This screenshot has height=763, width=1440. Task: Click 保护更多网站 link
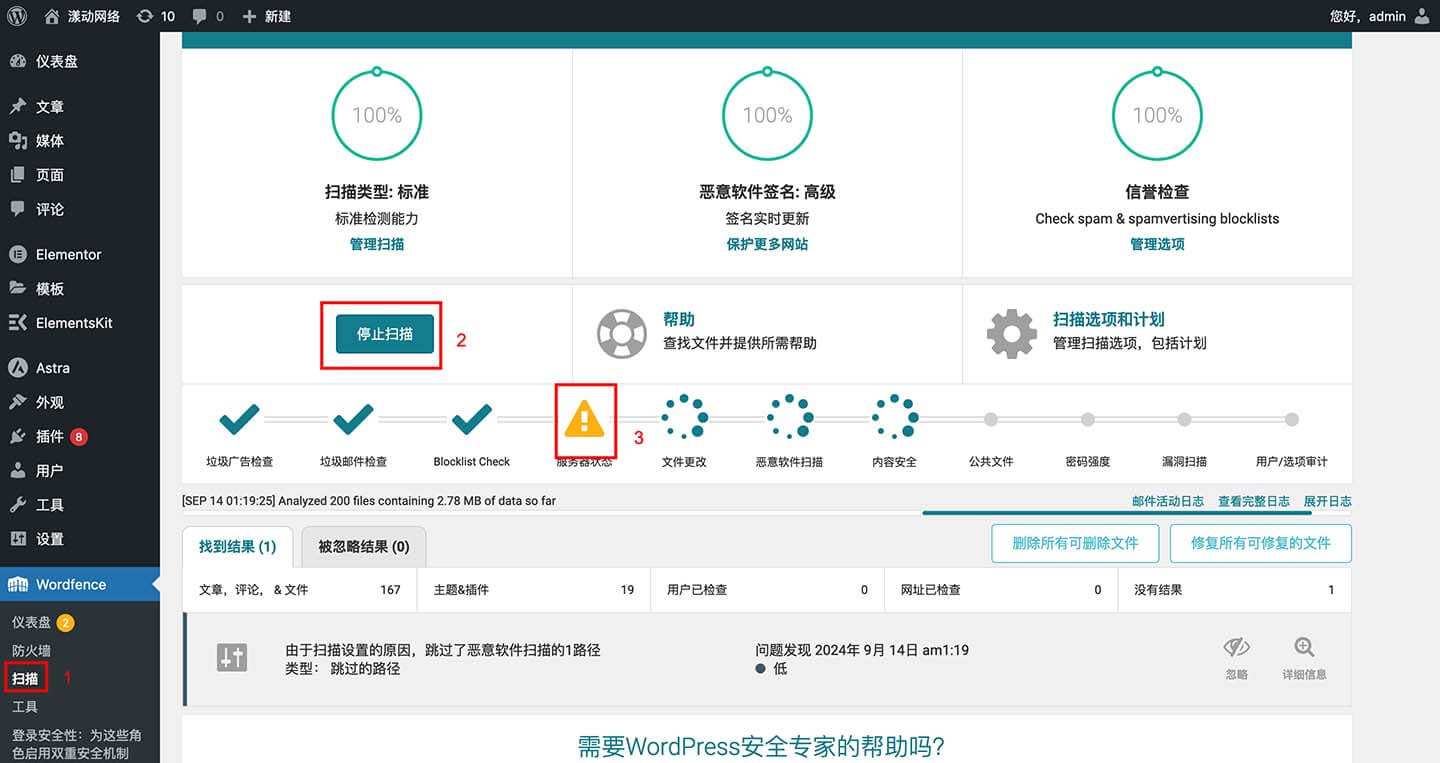point(767,244)
